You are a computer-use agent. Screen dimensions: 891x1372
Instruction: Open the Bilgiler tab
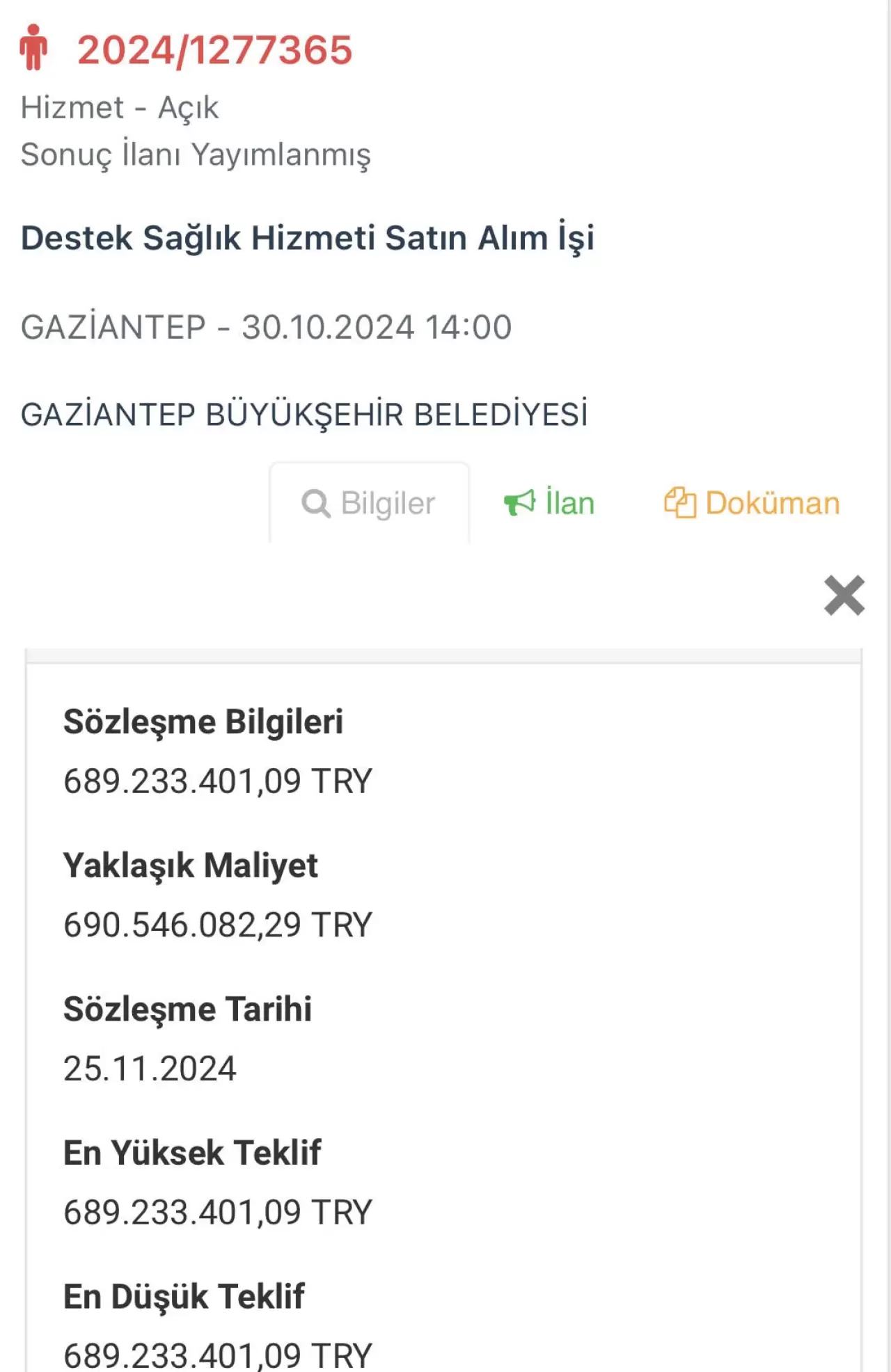point(387,503)
